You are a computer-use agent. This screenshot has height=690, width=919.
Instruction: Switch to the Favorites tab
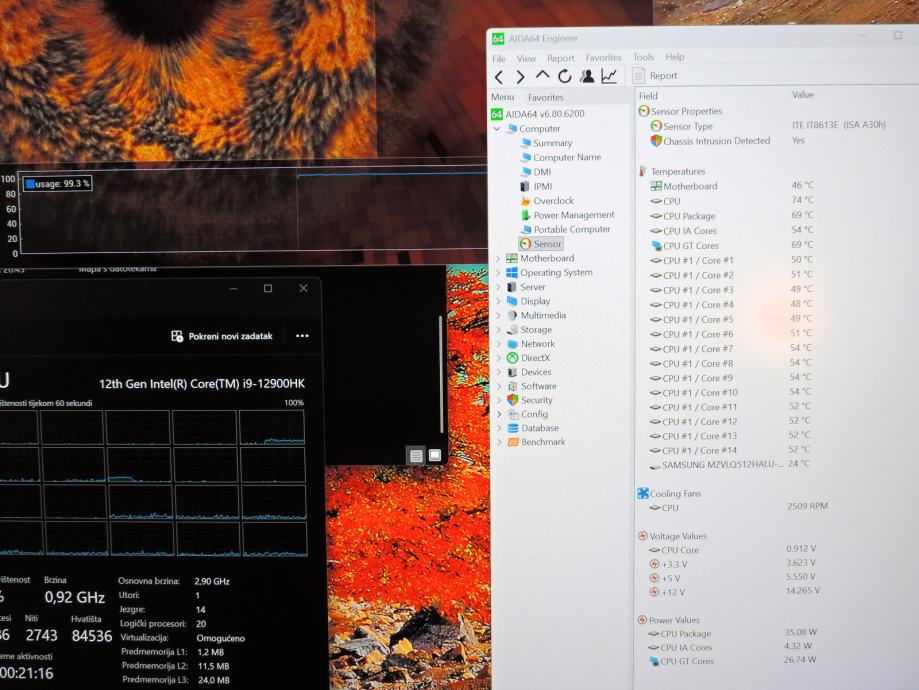click(x=545, y=97)
